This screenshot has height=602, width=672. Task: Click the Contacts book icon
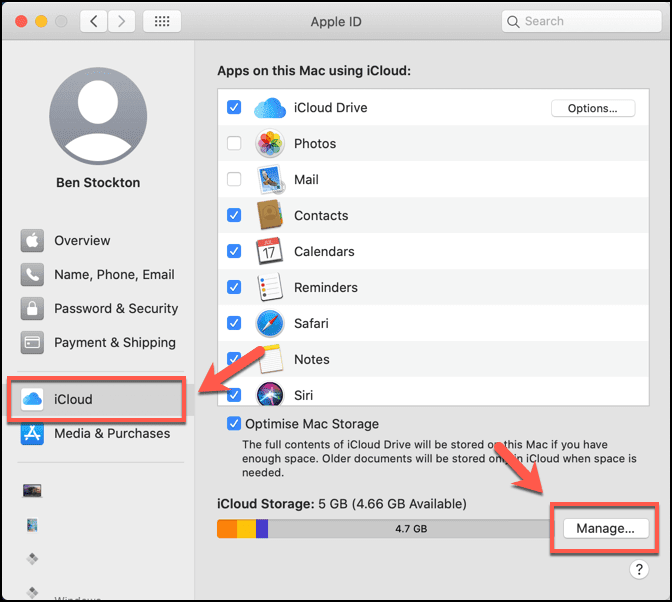tap(270, 216)
